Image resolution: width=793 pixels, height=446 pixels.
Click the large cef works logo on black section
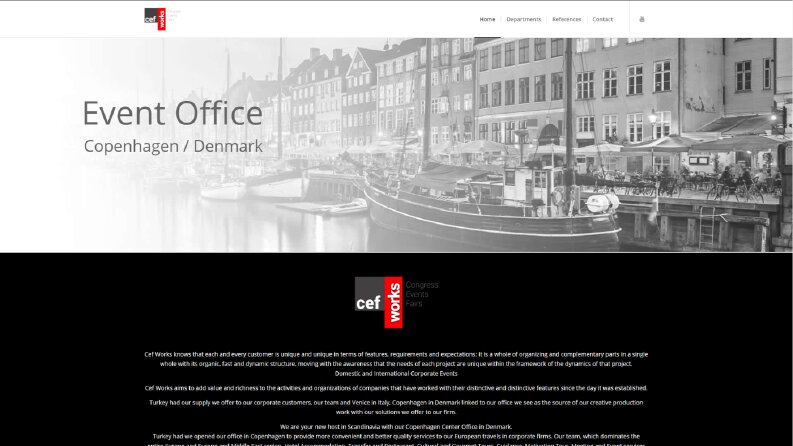pyautogui.click(x=396, y=302)
